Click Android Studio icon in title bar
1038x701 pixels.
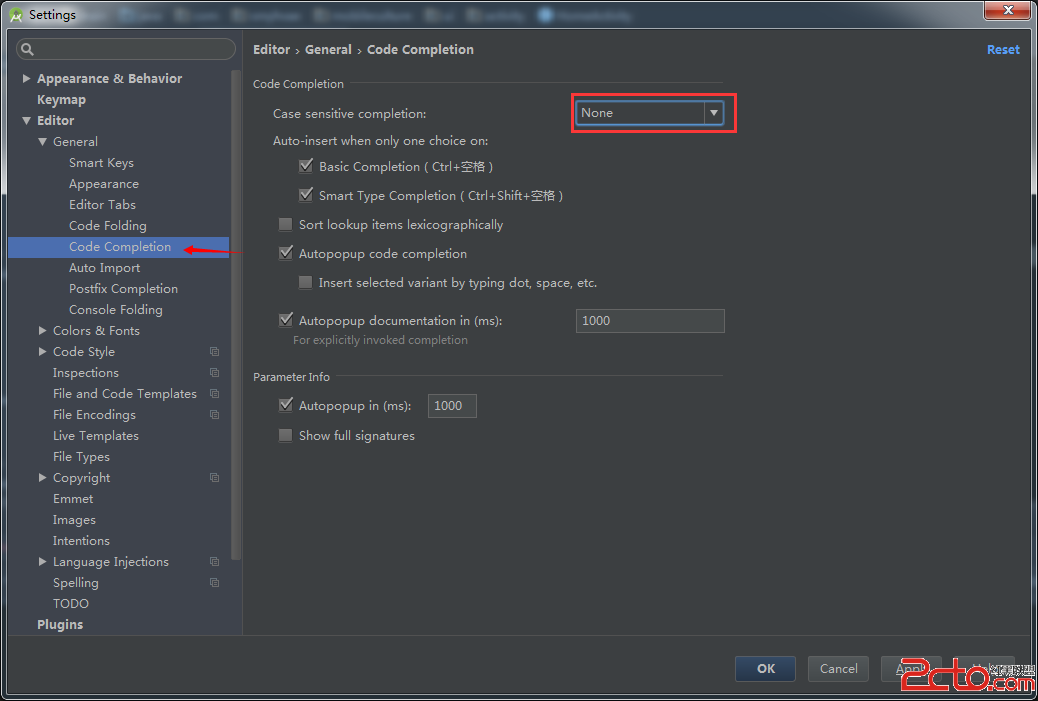point(16,15)
